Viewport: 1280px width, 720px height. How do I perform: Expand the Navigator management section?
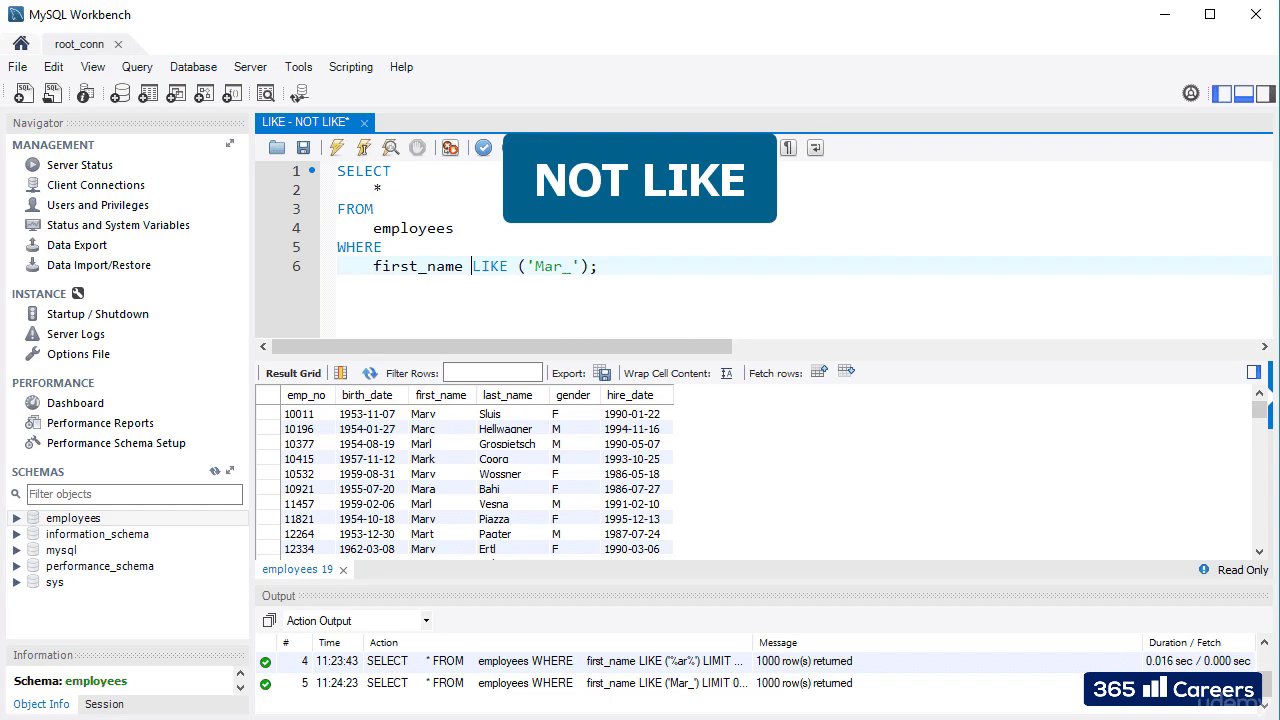click(x=230, y=144)
